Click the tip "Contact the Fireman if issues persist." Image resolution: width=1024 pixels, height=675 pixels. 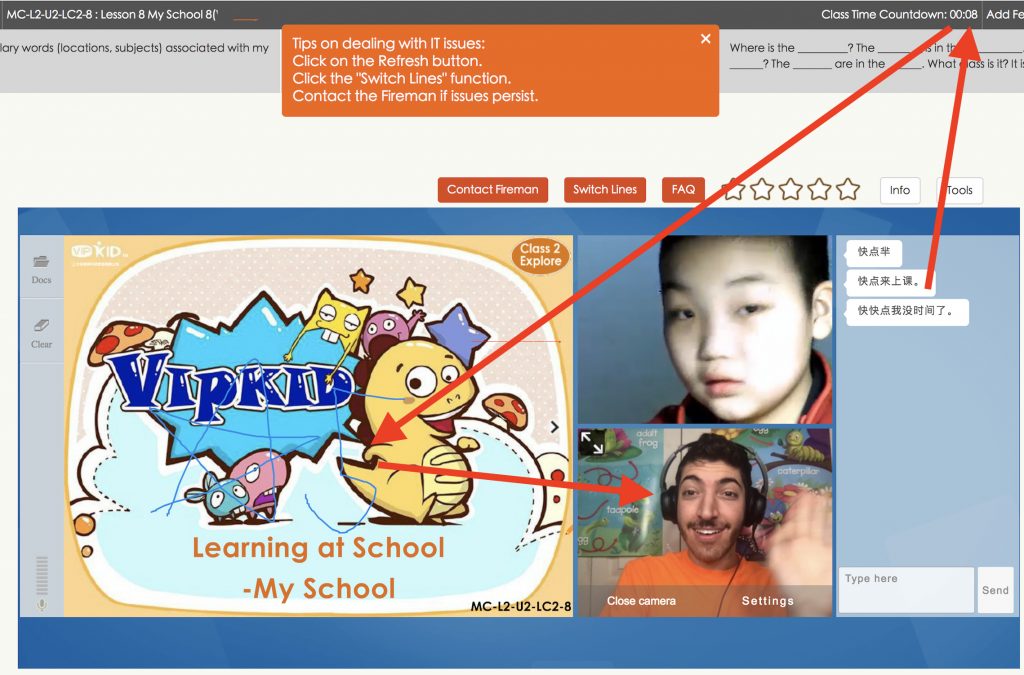(415, 96)
